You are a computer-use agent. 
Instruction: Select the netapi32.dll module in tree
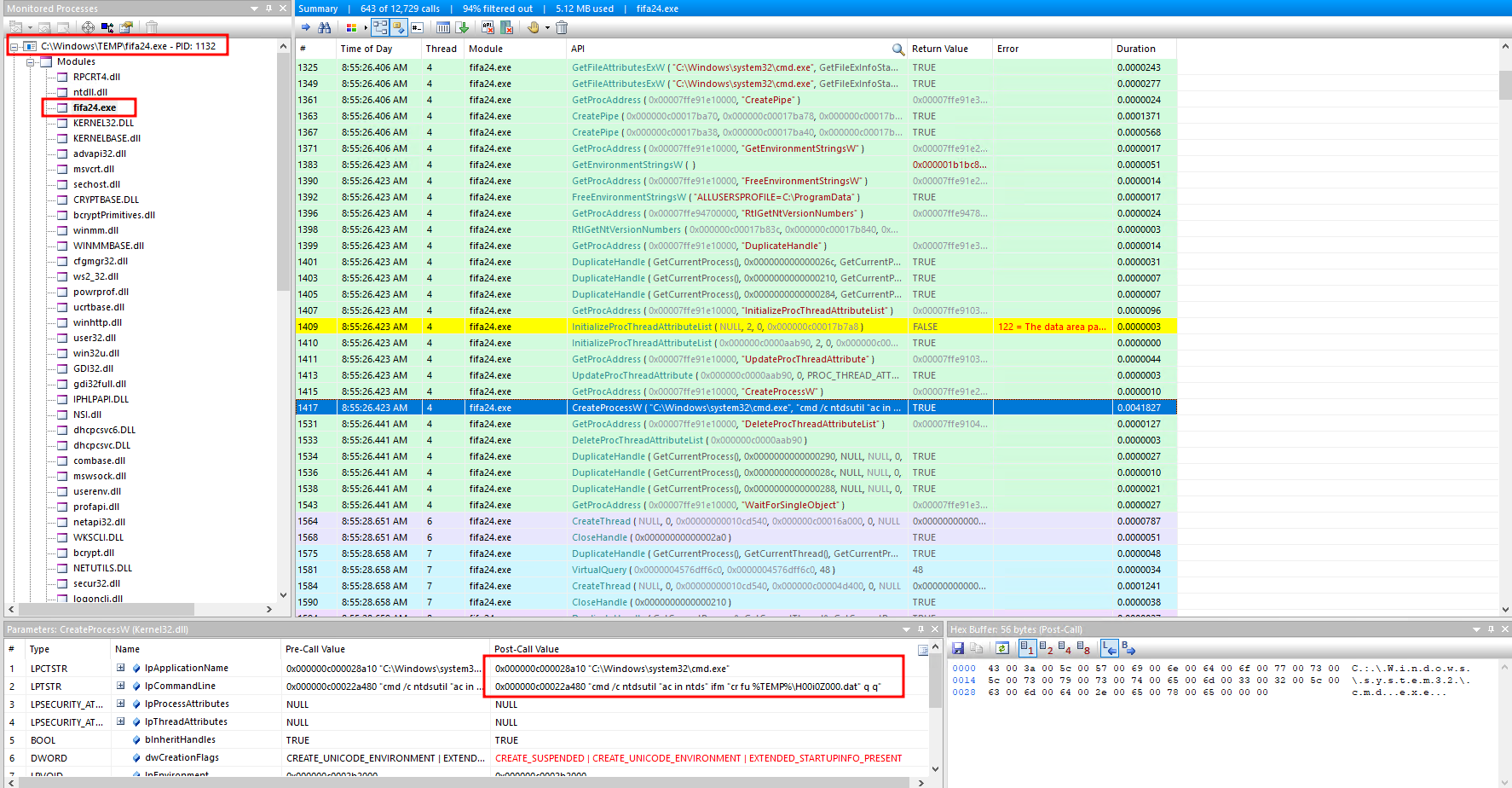tap(99, 522)
